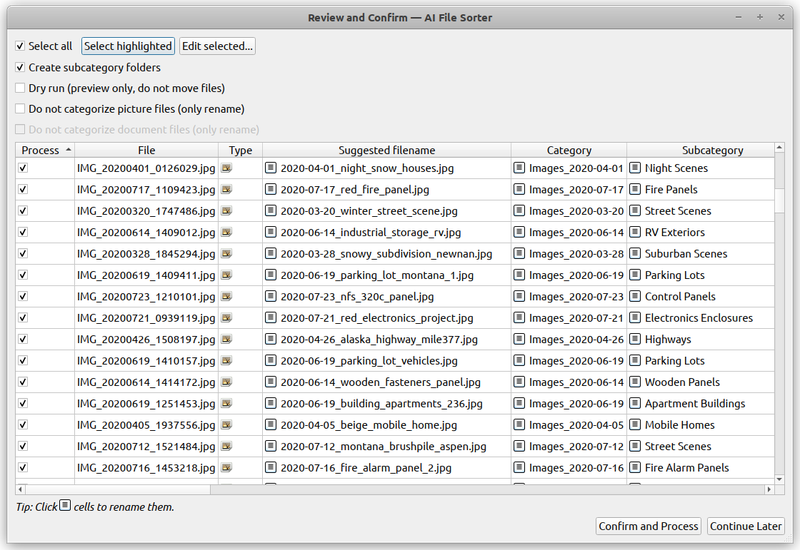
Task: Enable Do not categorize picture files
Action: click(x=20, y=109)
